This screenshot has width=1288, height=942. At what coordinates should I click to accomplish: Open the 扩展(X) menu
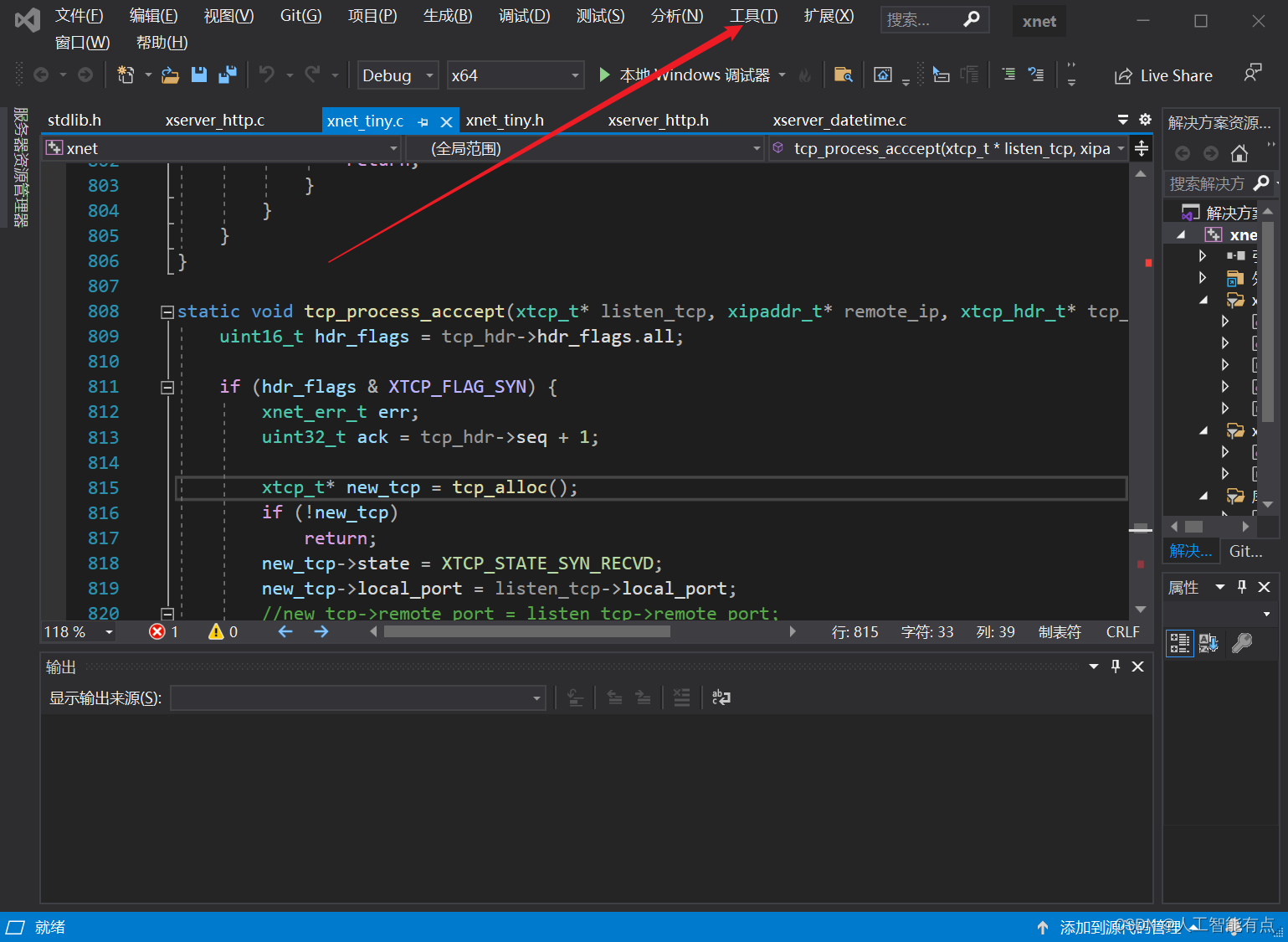point(829,16)
